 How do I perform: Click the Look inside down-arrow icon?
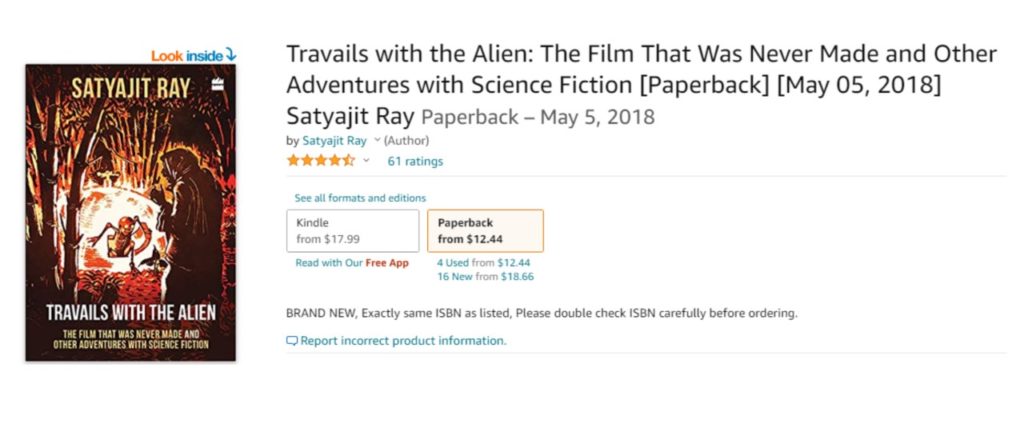pyautogui.click(x=231, y=55)
